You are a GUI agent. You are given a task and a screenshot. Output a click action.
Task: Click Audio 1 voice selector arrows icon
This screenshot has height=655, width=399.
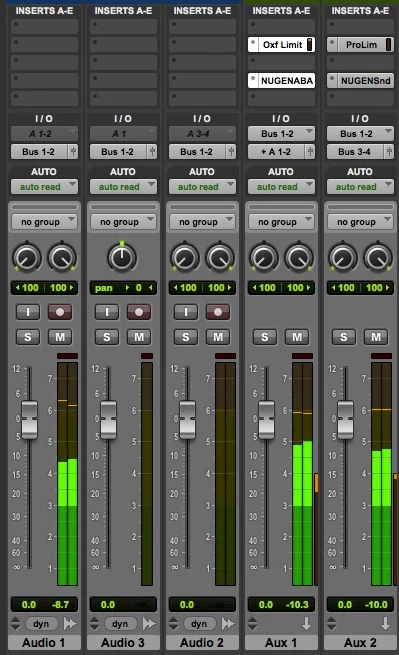pos(15,624)
